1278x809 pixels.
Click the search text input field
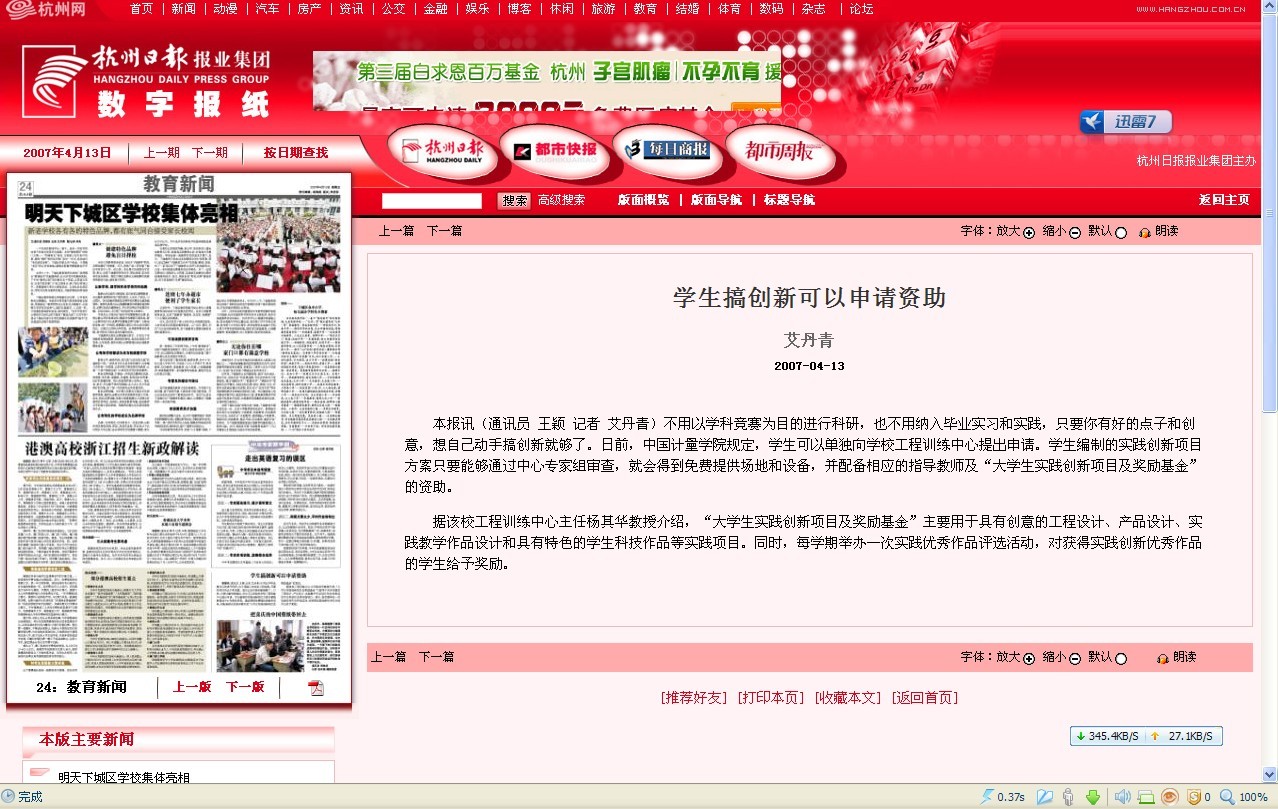[x=431, y=201]
